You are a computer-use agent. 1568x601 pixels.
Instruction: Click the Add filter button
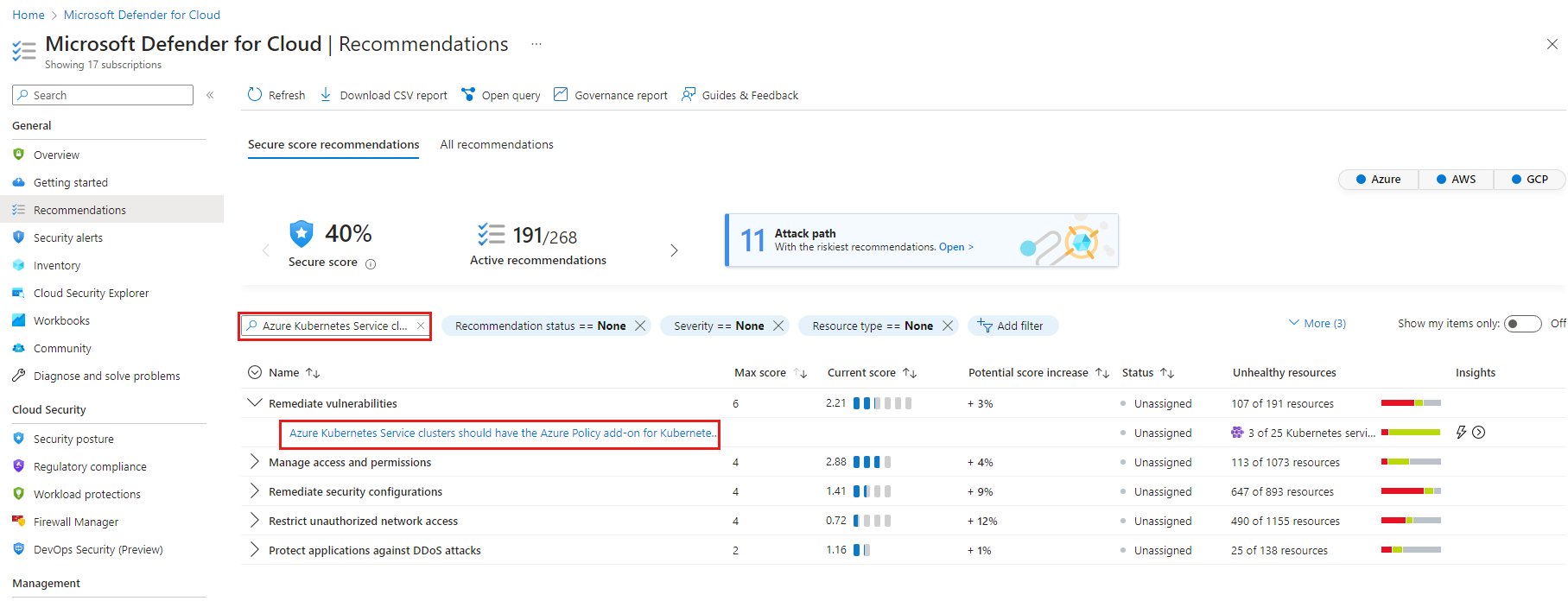point(1013,326)
